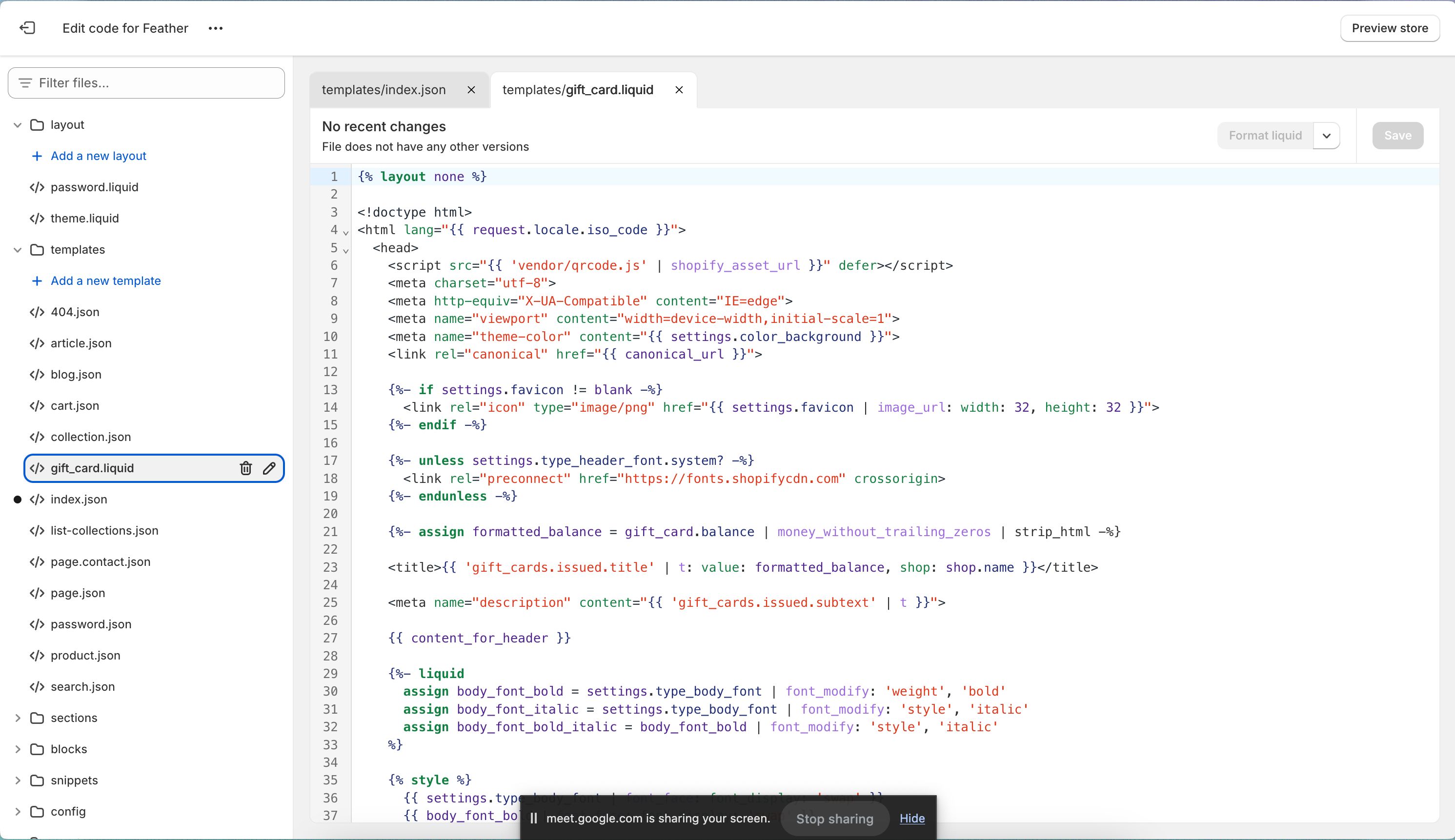Collapse the templates folder chevron

click(17, 250)
